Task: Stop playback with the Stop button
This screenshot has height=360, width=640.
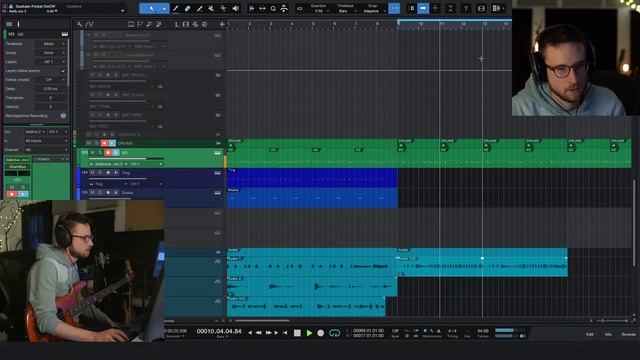Action: 297,333
